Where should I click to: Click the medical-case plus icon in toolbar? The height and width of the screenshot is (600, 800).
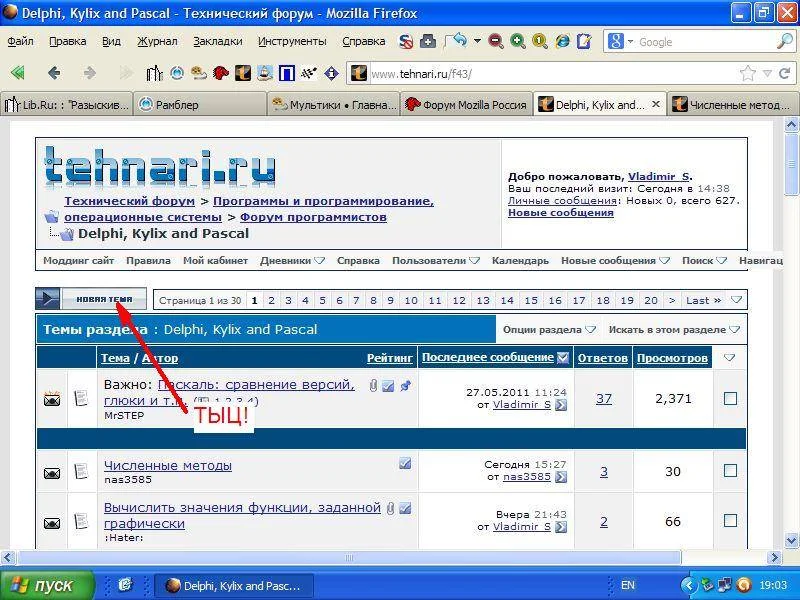pyautogui.click(x=428, y=41)
